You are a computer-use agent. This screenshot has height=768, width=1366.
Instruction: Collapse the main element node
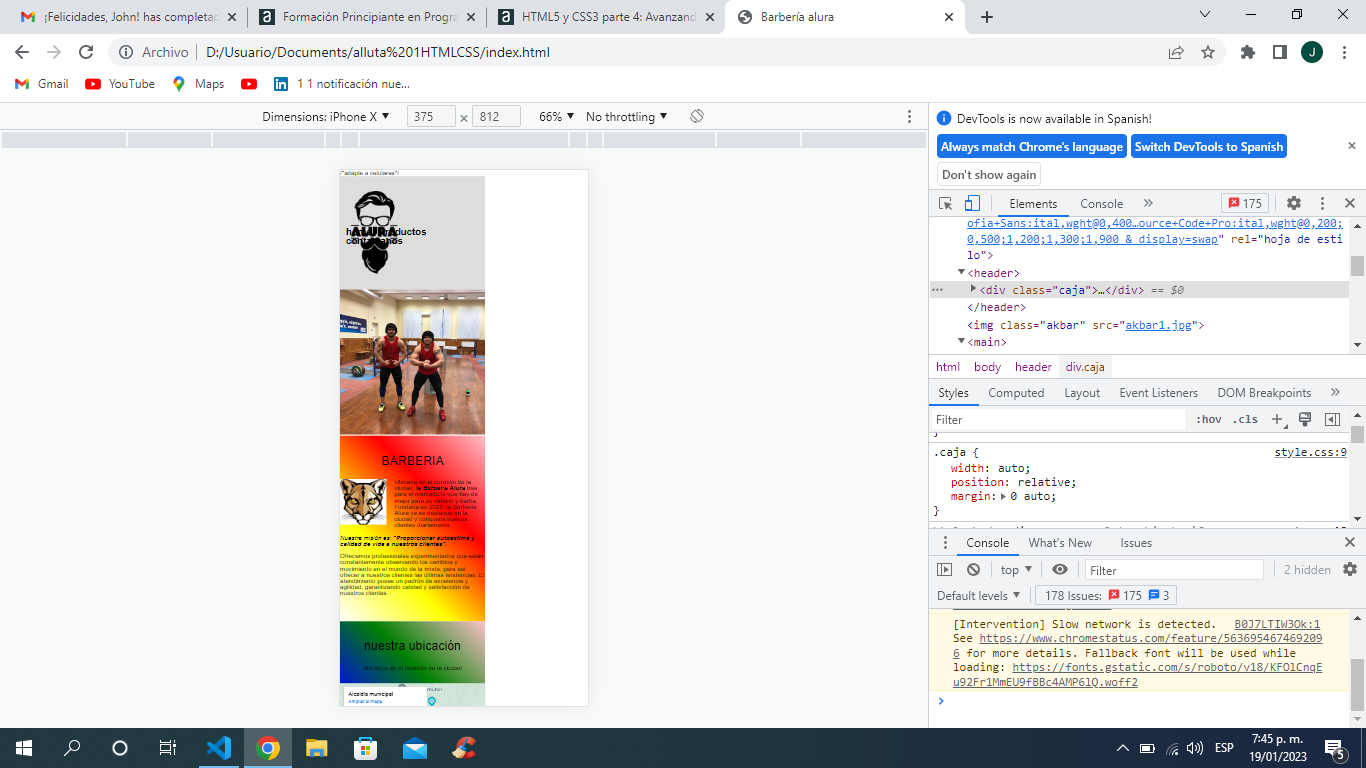point(962,342)
